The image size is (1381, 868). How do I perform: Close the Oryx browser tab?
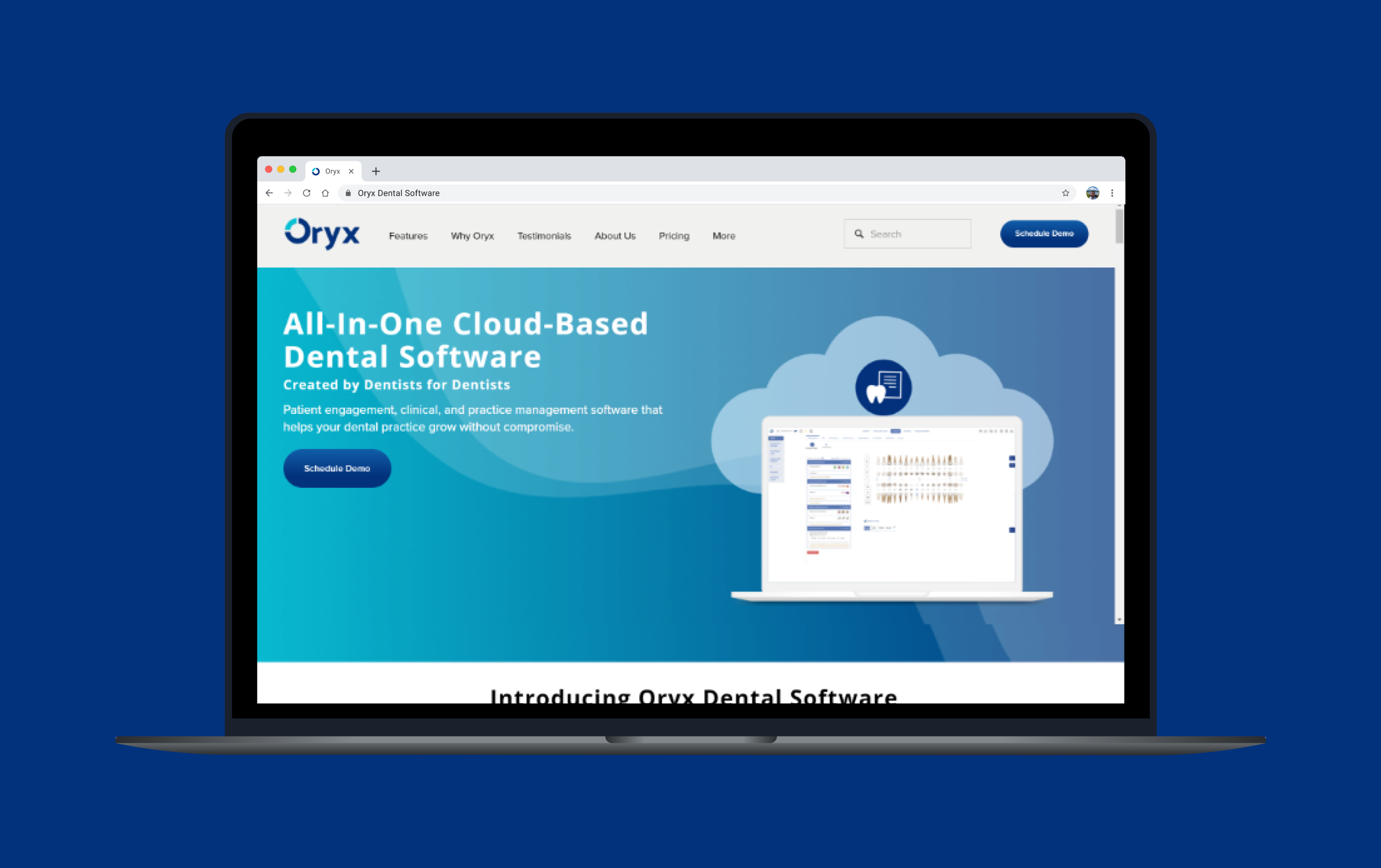point(351,171)
